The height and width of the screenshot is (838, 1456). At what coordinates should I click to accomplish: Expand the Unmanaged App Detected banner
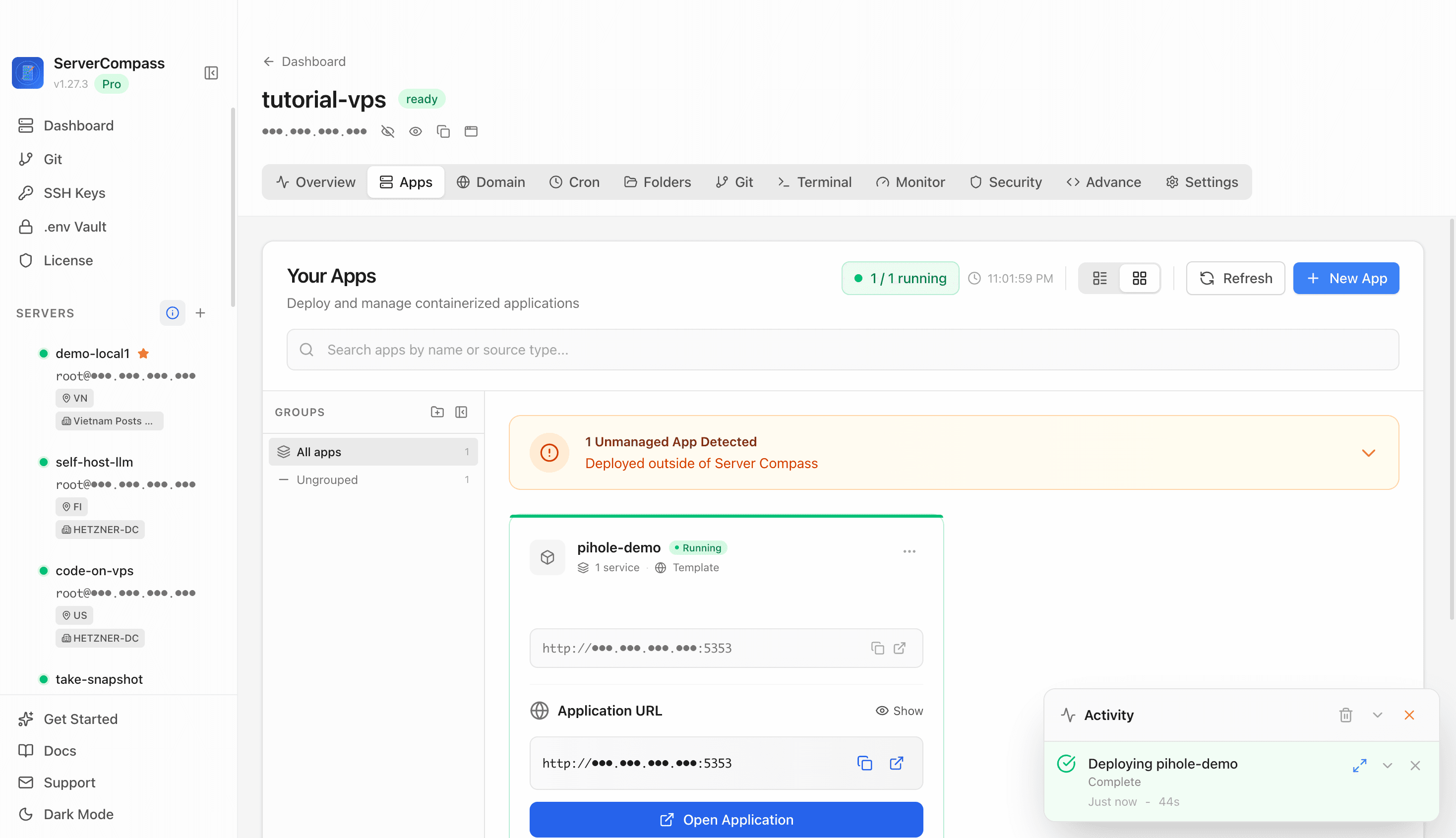[1369, 453]
